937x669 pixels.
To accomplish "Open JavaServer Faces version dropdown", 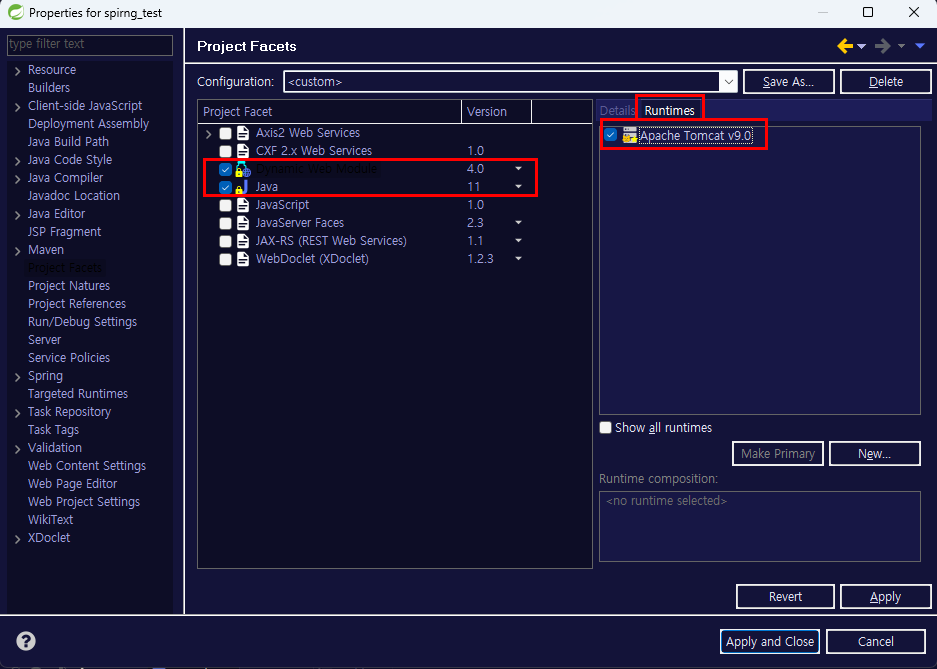I will point(518,223).
